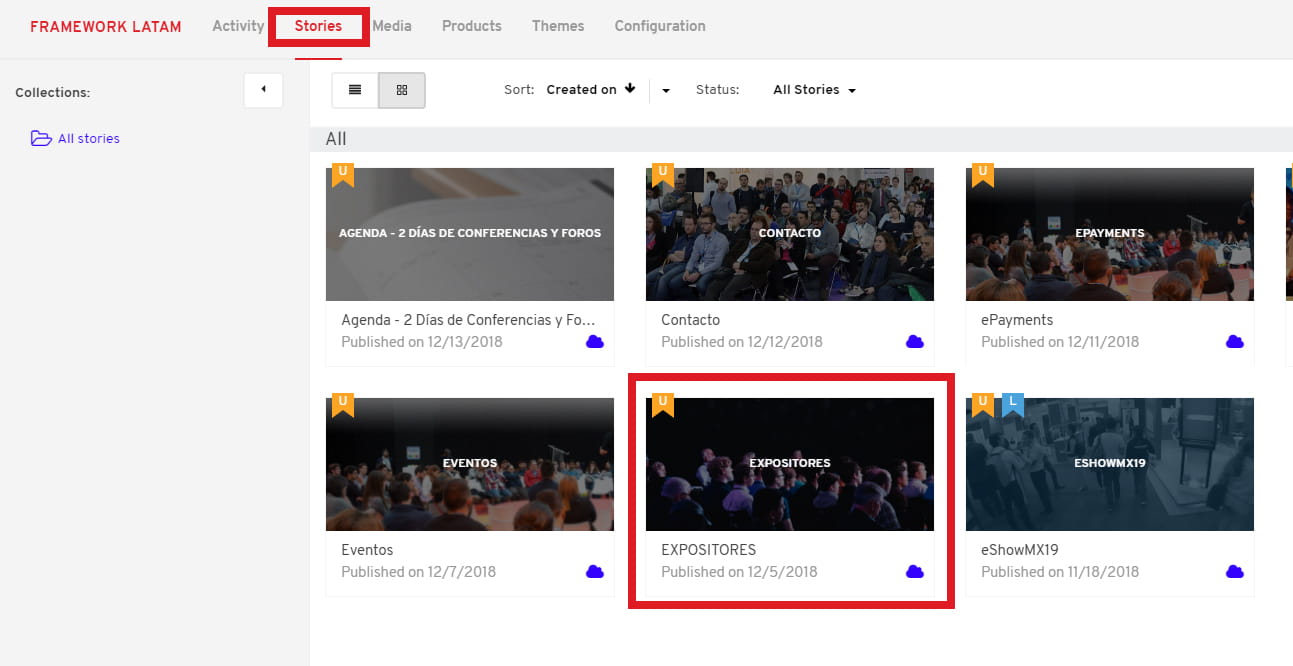Click the cloud icon on EXPOSITORES card
This screenshot has width=1293, height=666.
point(914,572)
